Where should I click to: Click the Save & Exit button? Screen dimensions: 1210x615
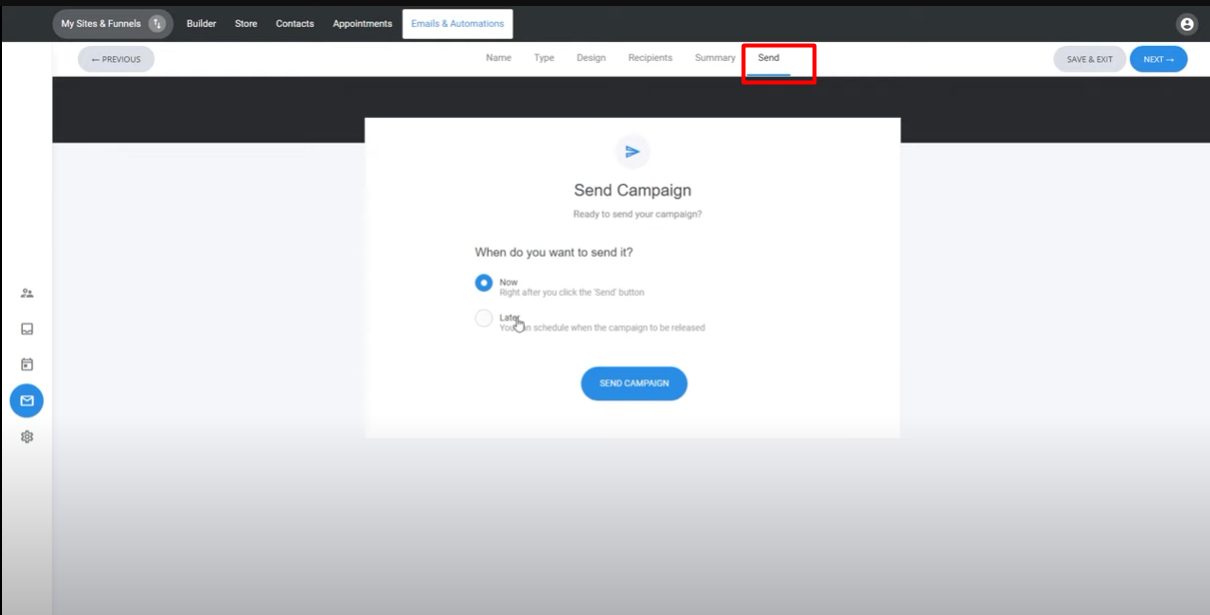coord(1089,59)
